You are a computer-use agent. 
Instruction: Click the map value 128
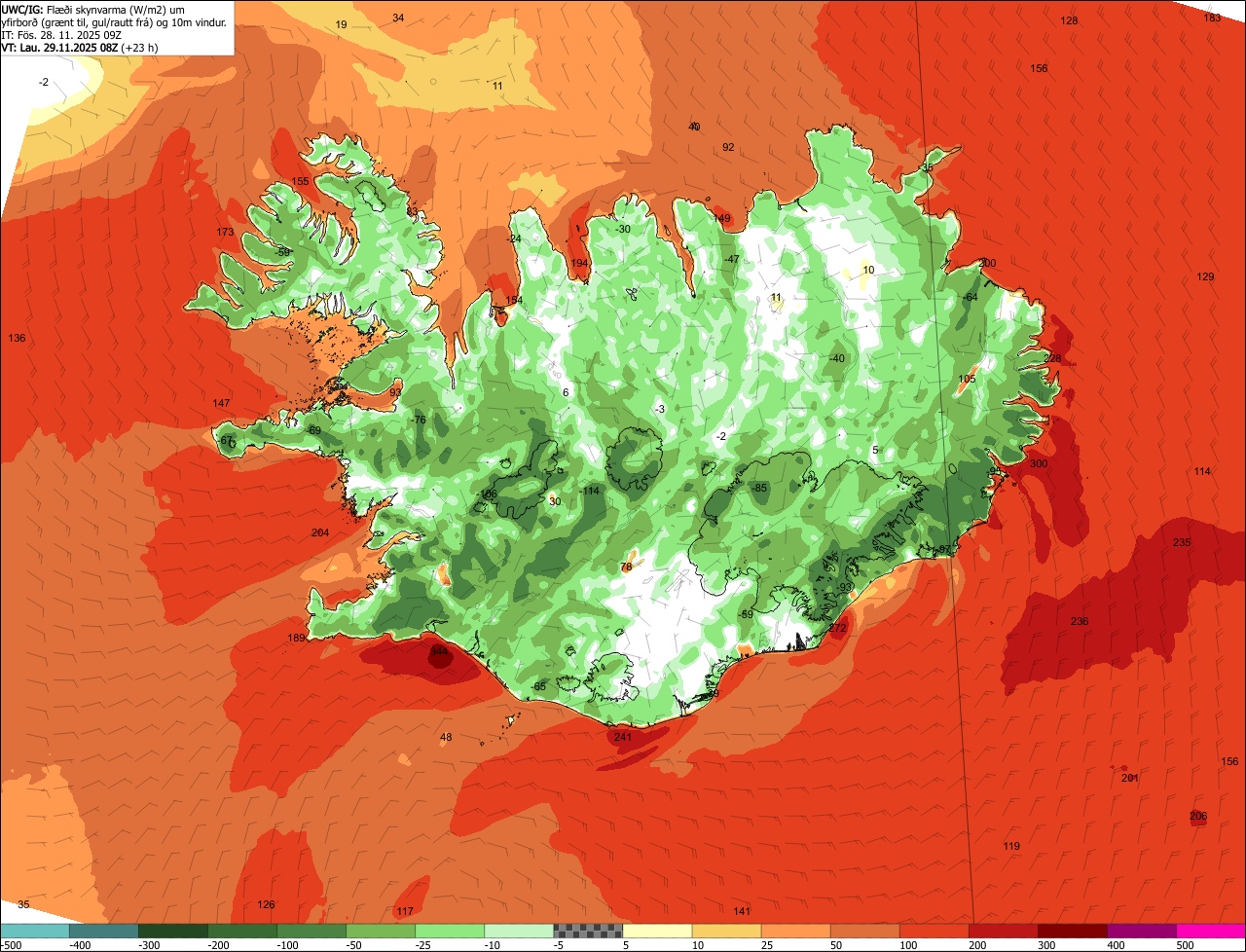pos(1069,20)
